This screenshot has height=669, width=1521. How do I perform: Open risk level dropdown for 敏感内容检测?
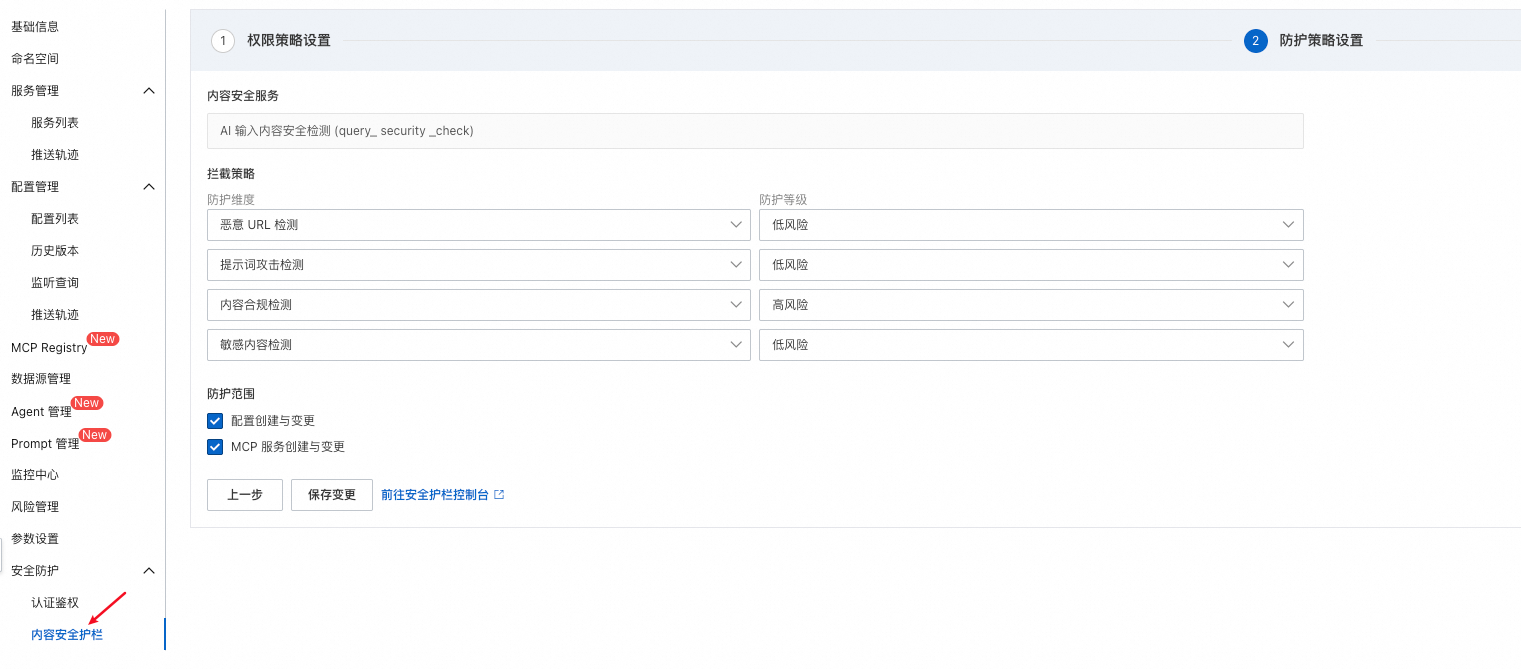click(x=1031, y=345)
